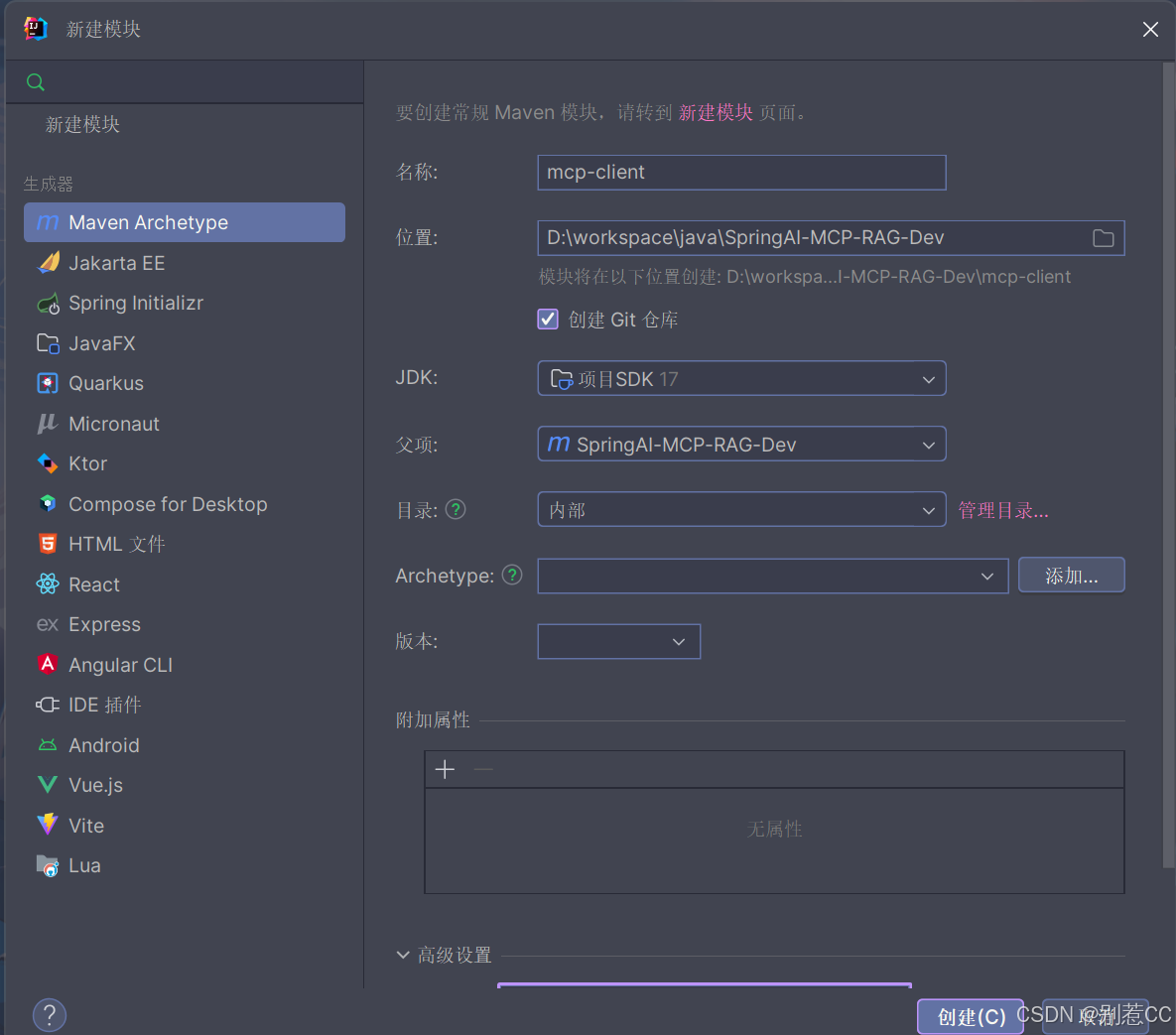Image resolution: width=1176 pixels, height=1035 pixels.
Task: Choose the Lua generator icon
Action: (48, 865)
